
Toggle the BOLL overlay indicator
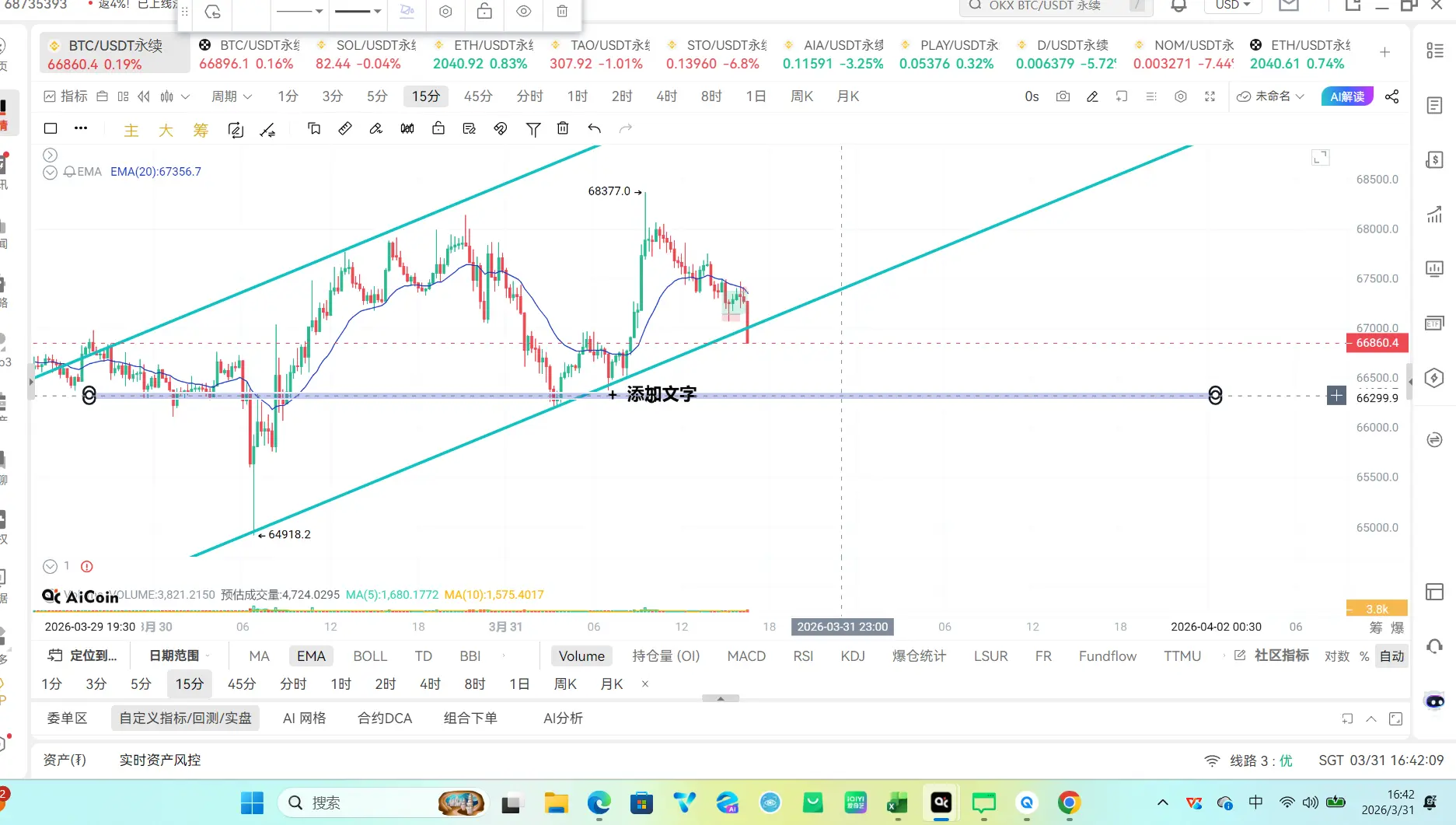click(x=370, y=656)
